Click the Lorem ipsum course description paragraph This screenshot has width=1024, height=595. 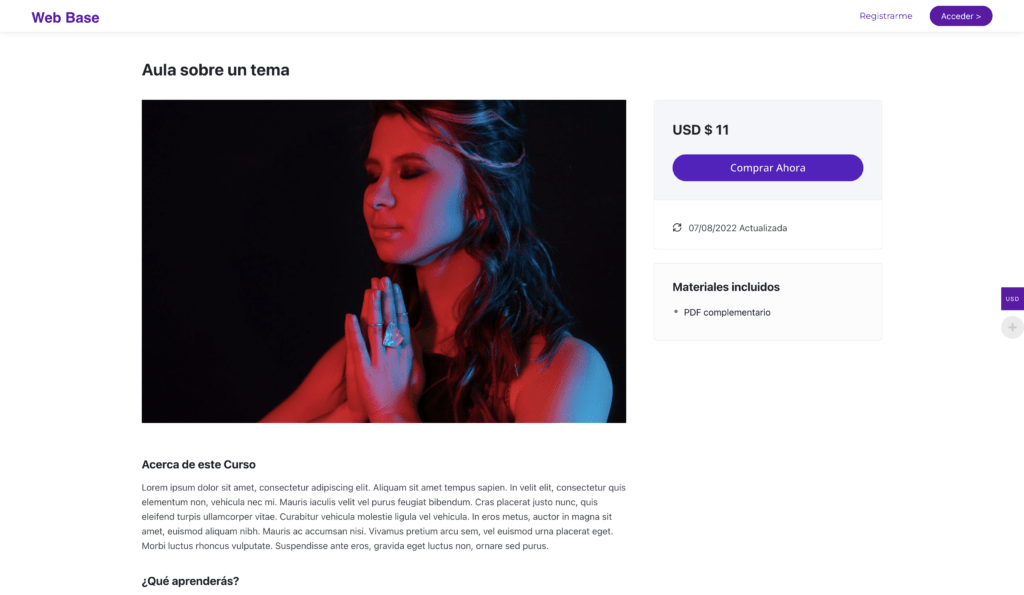pyautogui.click(x=383, y=517)
